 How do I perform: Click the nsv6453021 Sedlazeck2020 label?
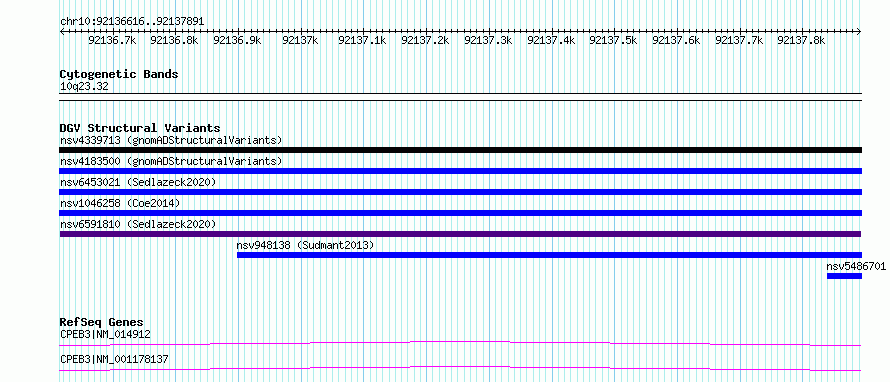click(x=138, y=182)
